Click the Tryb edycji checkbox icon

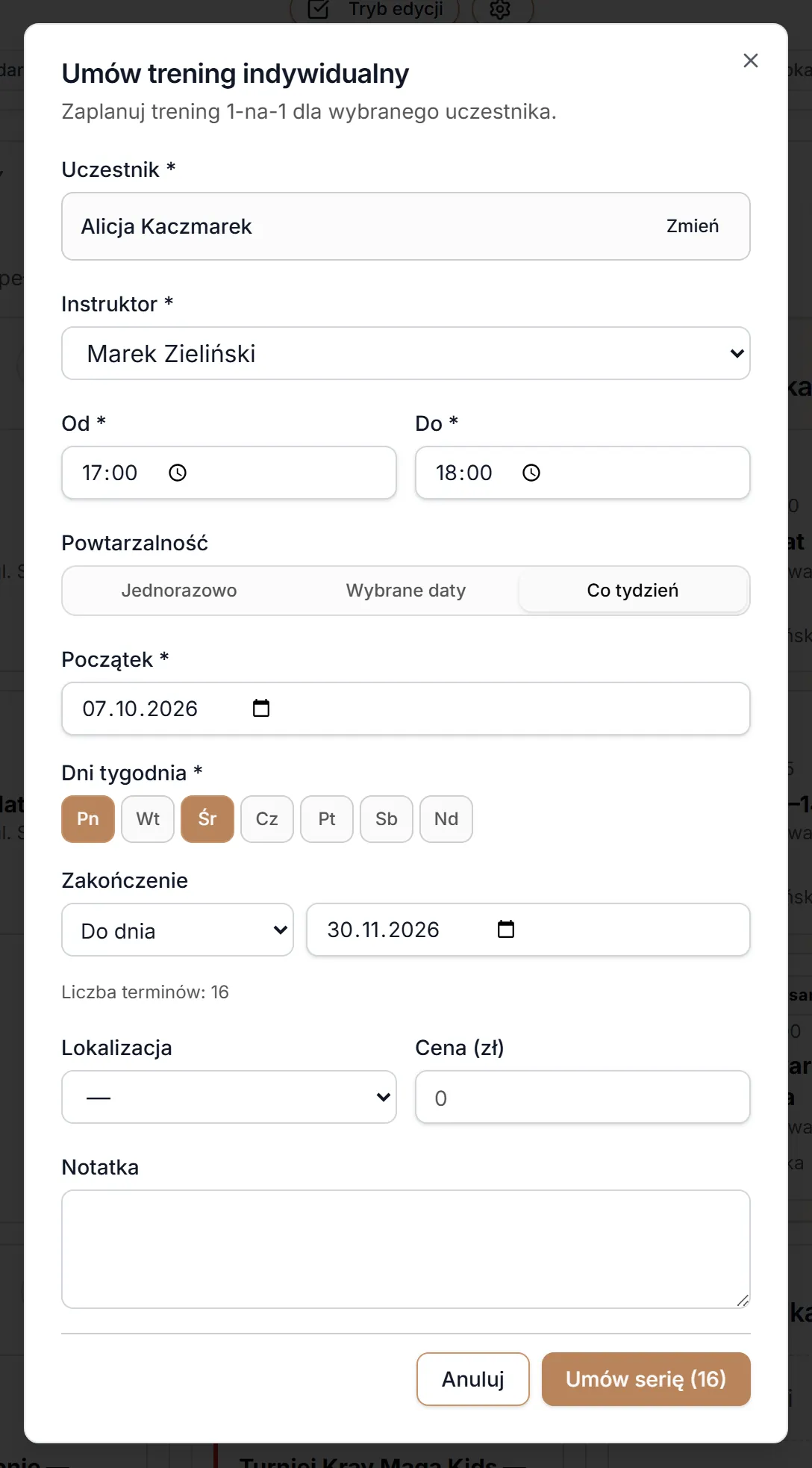(x=318, y=9)
